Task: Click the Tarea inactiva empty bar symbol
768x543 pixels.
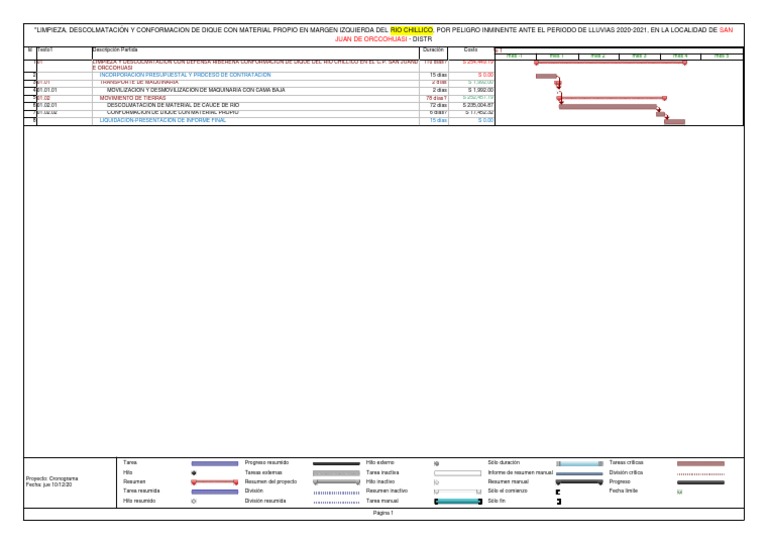Action: [457, 473]
